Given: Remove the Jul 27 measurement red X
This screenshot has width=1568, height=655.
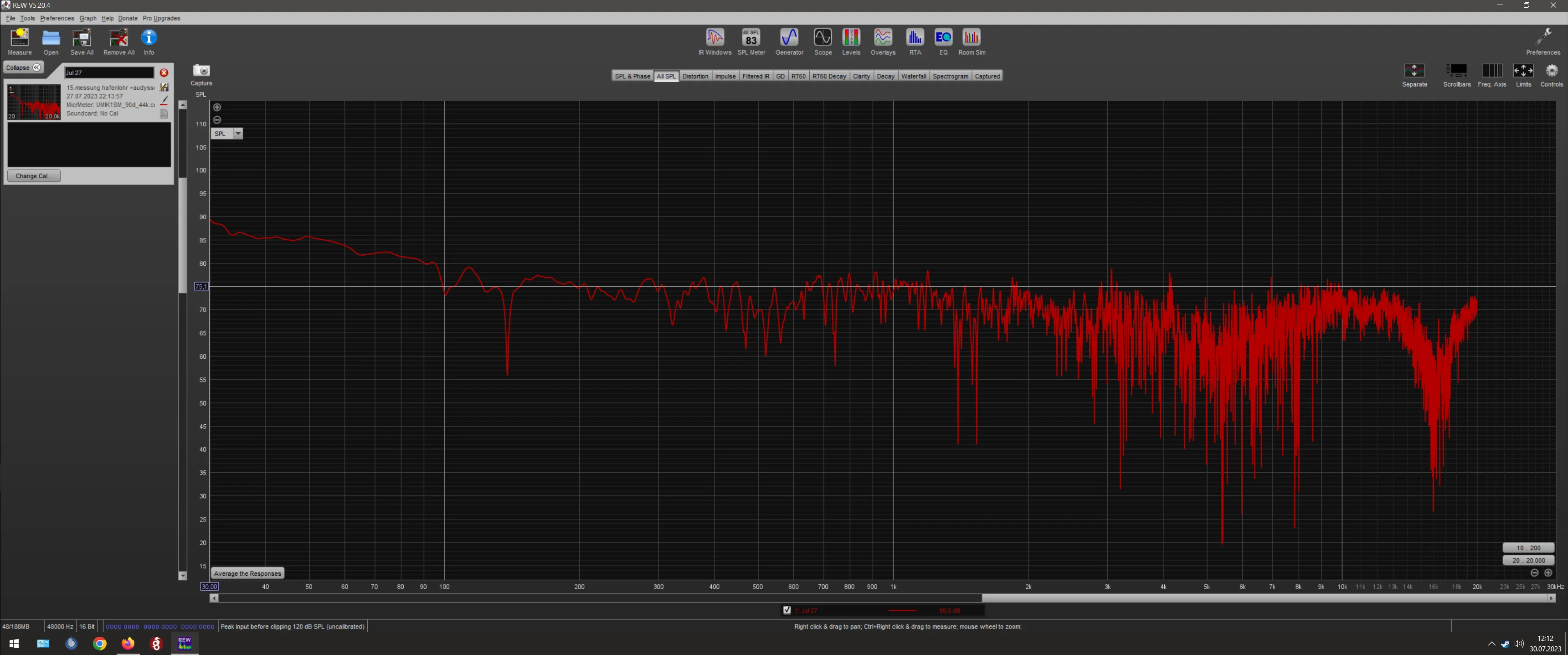Looking at the screenshot, I should (x=164, y=72).
